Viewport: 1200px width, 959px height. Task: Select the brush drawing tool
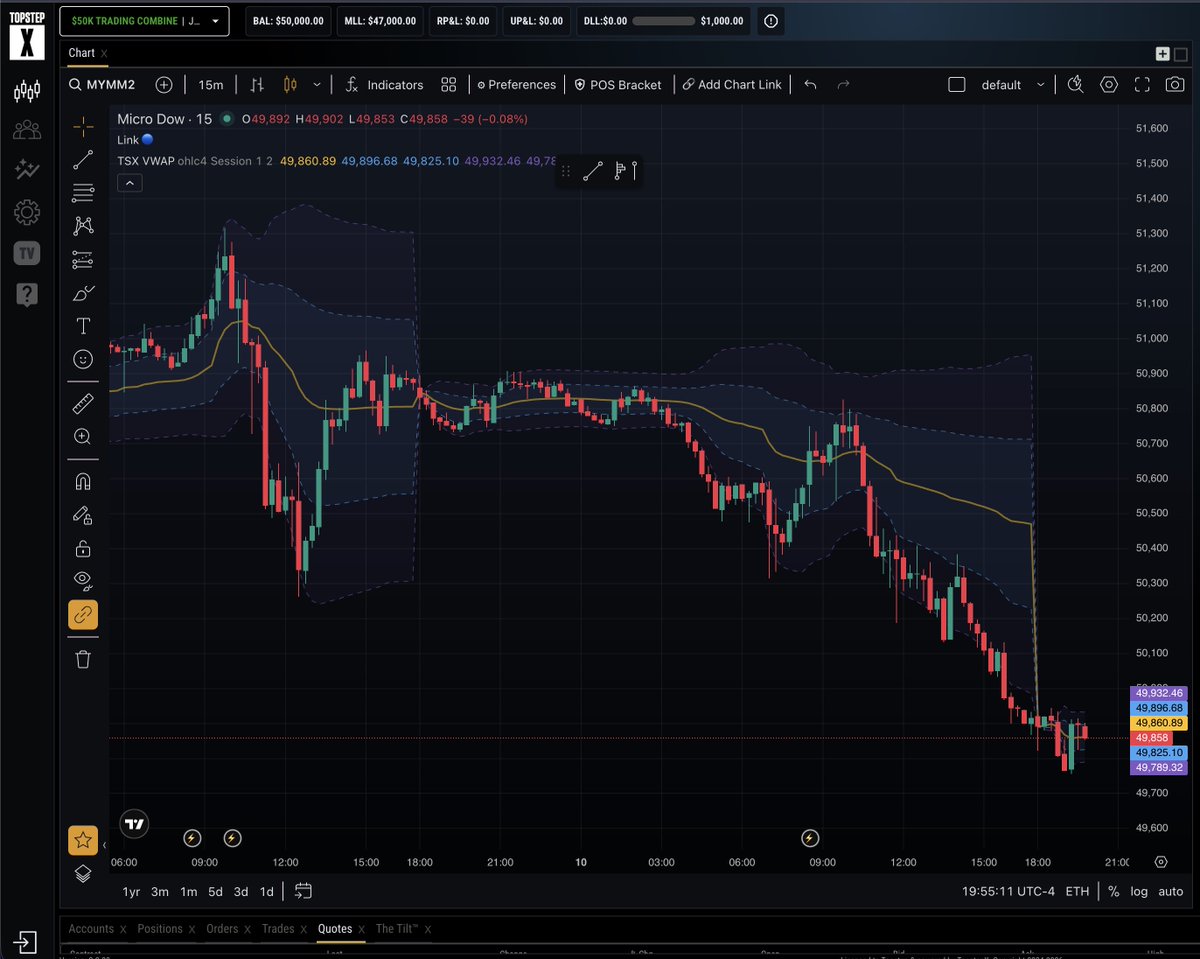(x=83, y=293)
